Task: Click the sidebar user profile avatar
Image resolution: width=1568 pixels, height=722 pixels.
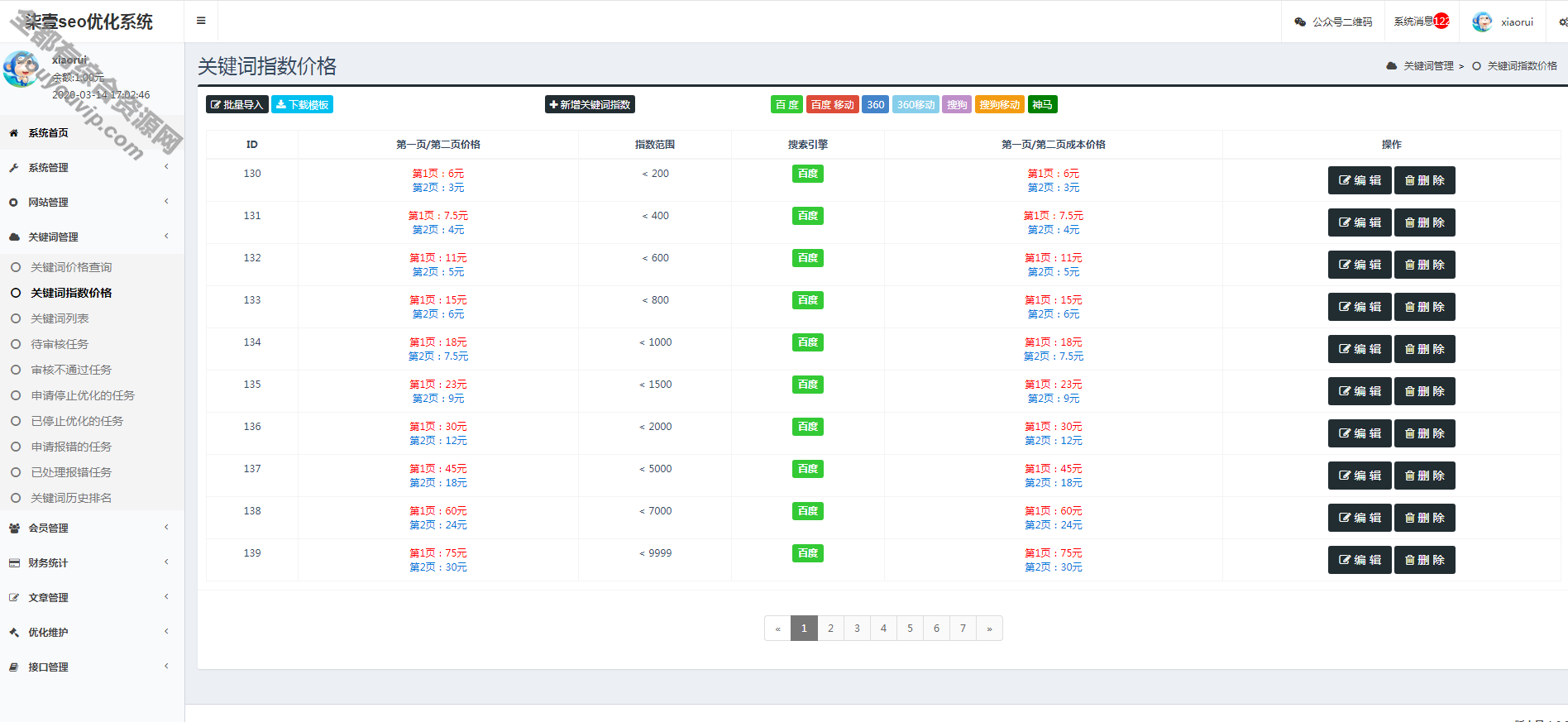Action: pos(22,69)
